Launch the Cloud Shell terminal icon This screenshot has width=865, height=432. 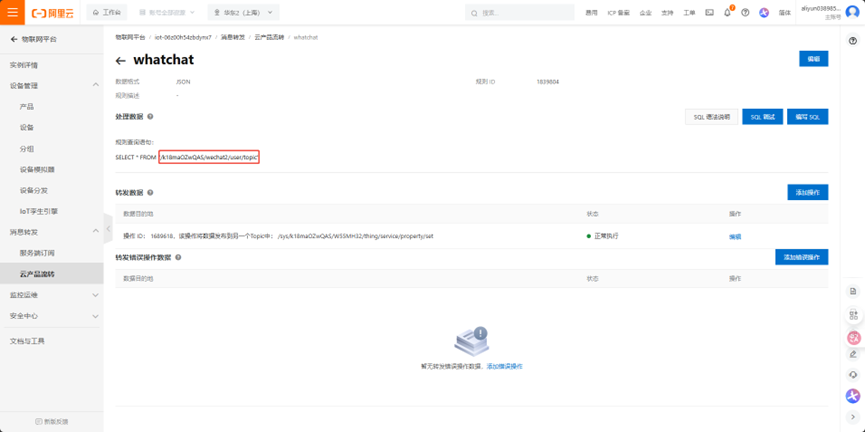(x=709, y=13)
